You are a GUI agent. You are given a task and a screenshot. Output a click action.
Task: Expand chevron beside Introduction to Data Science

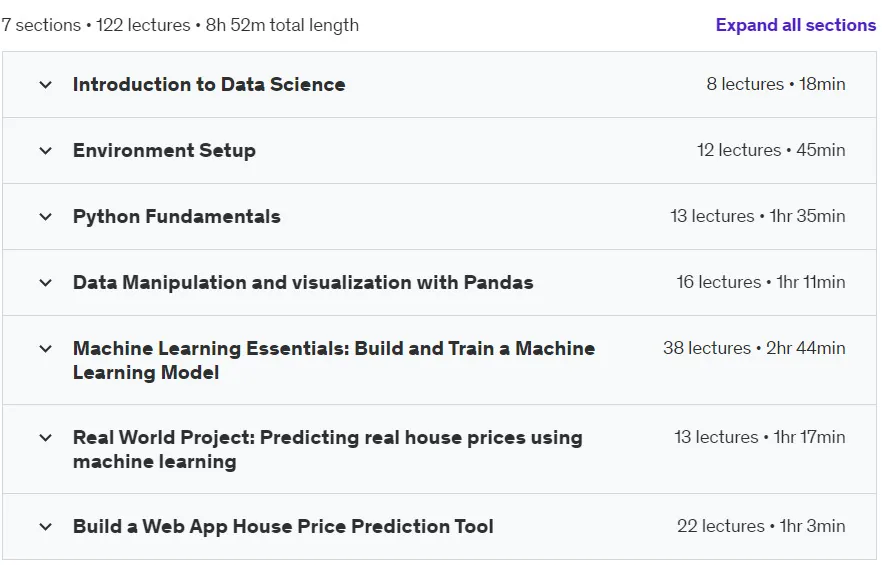click(46, 85)
